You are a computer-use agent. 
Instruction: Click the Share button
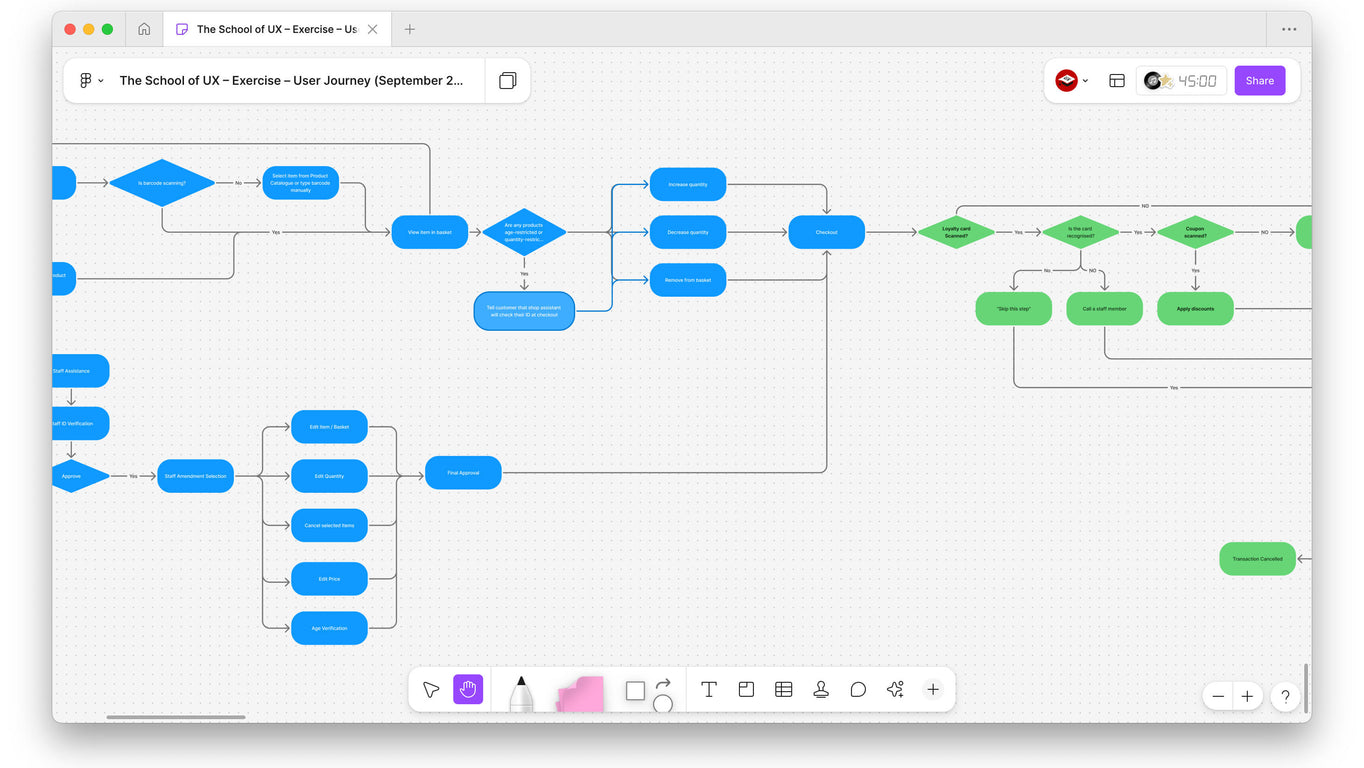1259,81
